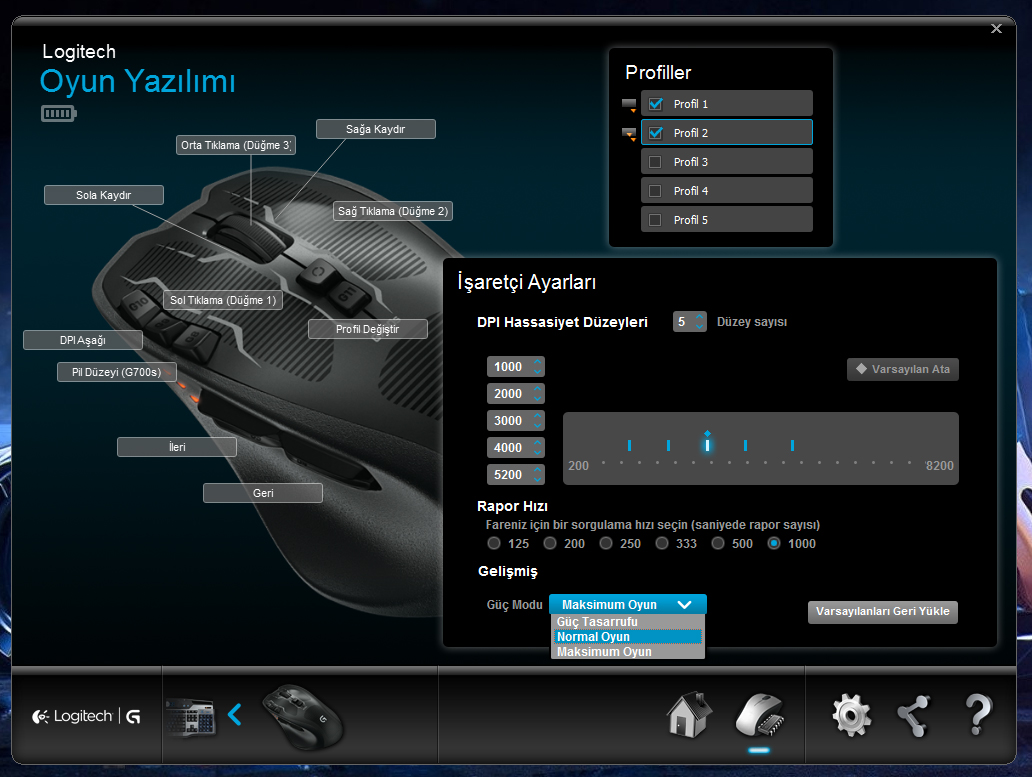Viewport: 1032px width, 777px height.
Task: Click Profil 1 profile indicator icon
Action: 629,105
